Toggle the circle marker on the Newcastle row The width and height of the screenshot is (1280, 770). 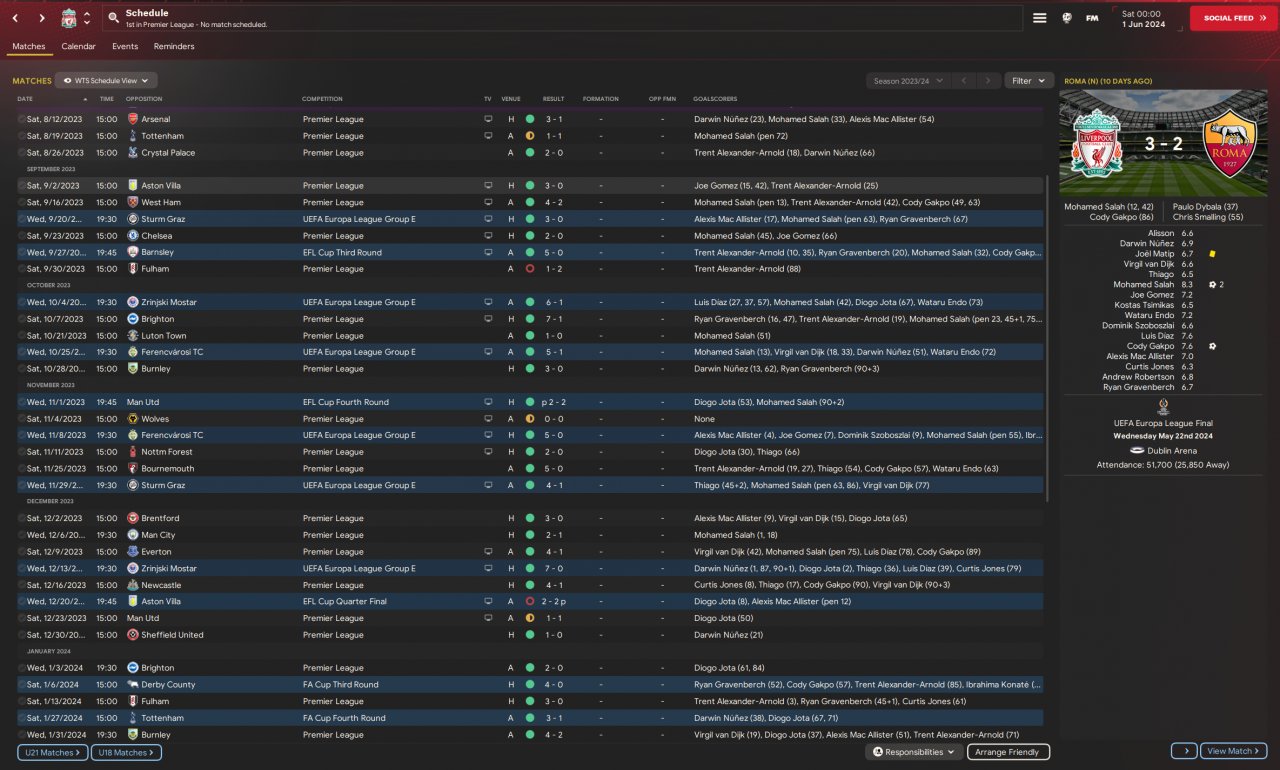[x=21, y=585]
